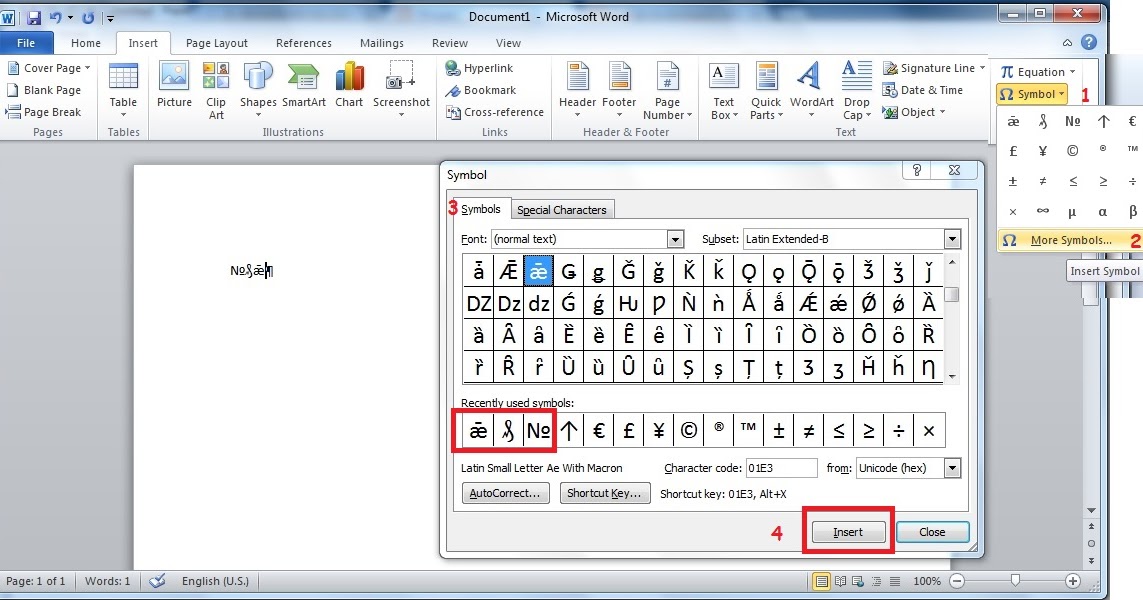The height and width of the screenshot is (600, 1143).
Task: Add a Bookmark
Action: (x=480, y=90)
